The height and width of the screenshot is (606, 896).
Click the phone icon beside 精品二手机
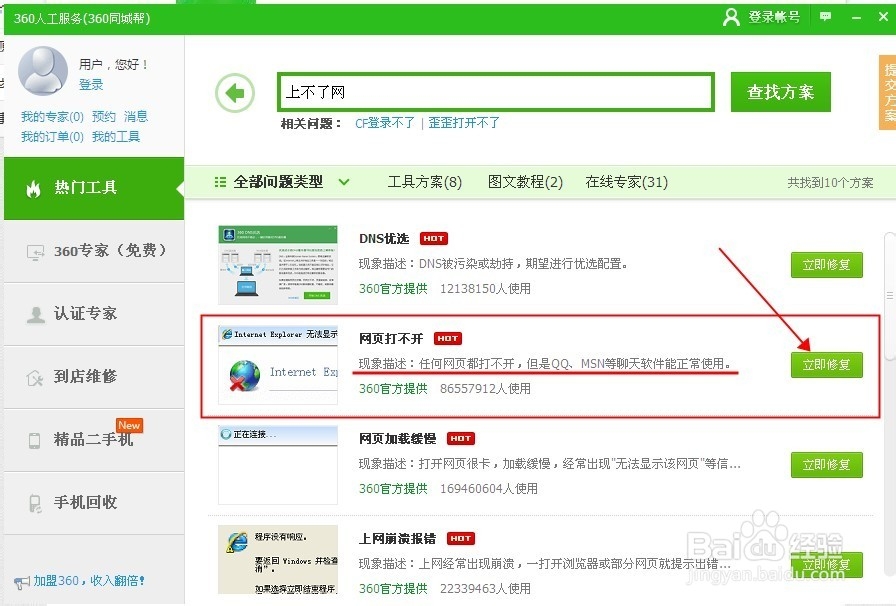tap(34, 440)
